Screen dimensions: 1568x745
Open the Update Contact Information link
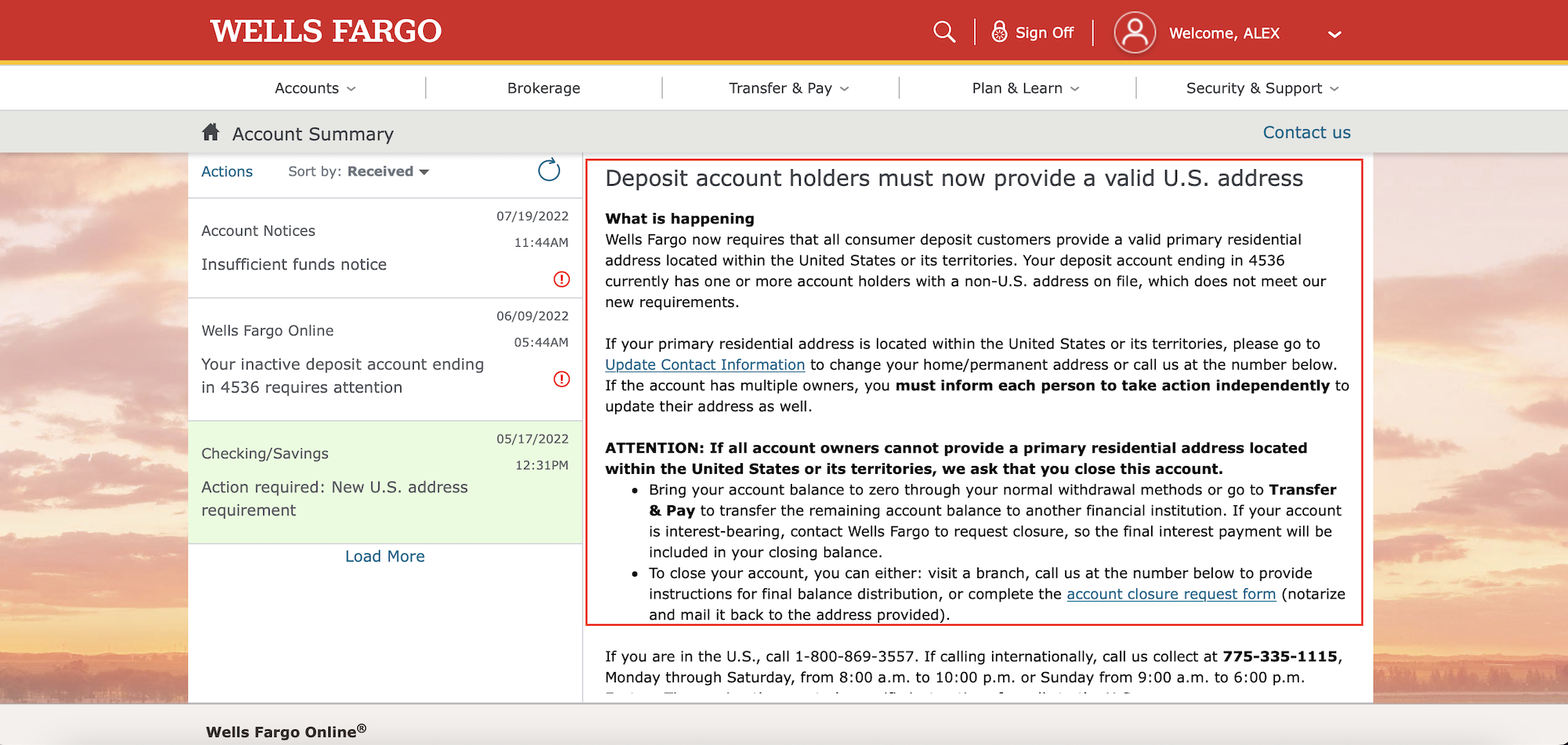[704, 364]
